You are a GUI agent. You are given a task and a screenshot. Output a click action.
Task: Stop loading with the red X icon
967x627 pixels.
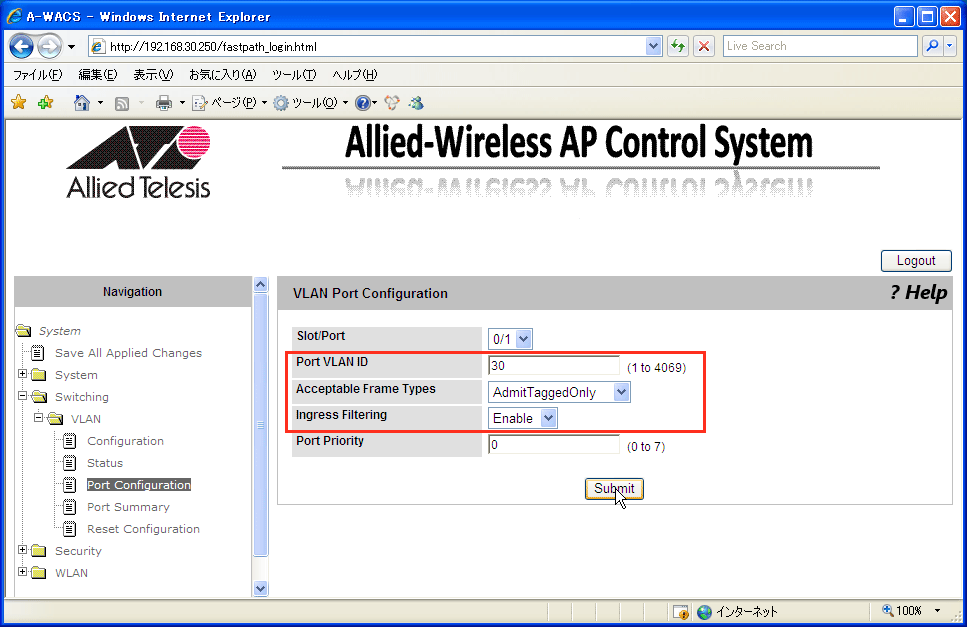704,46
